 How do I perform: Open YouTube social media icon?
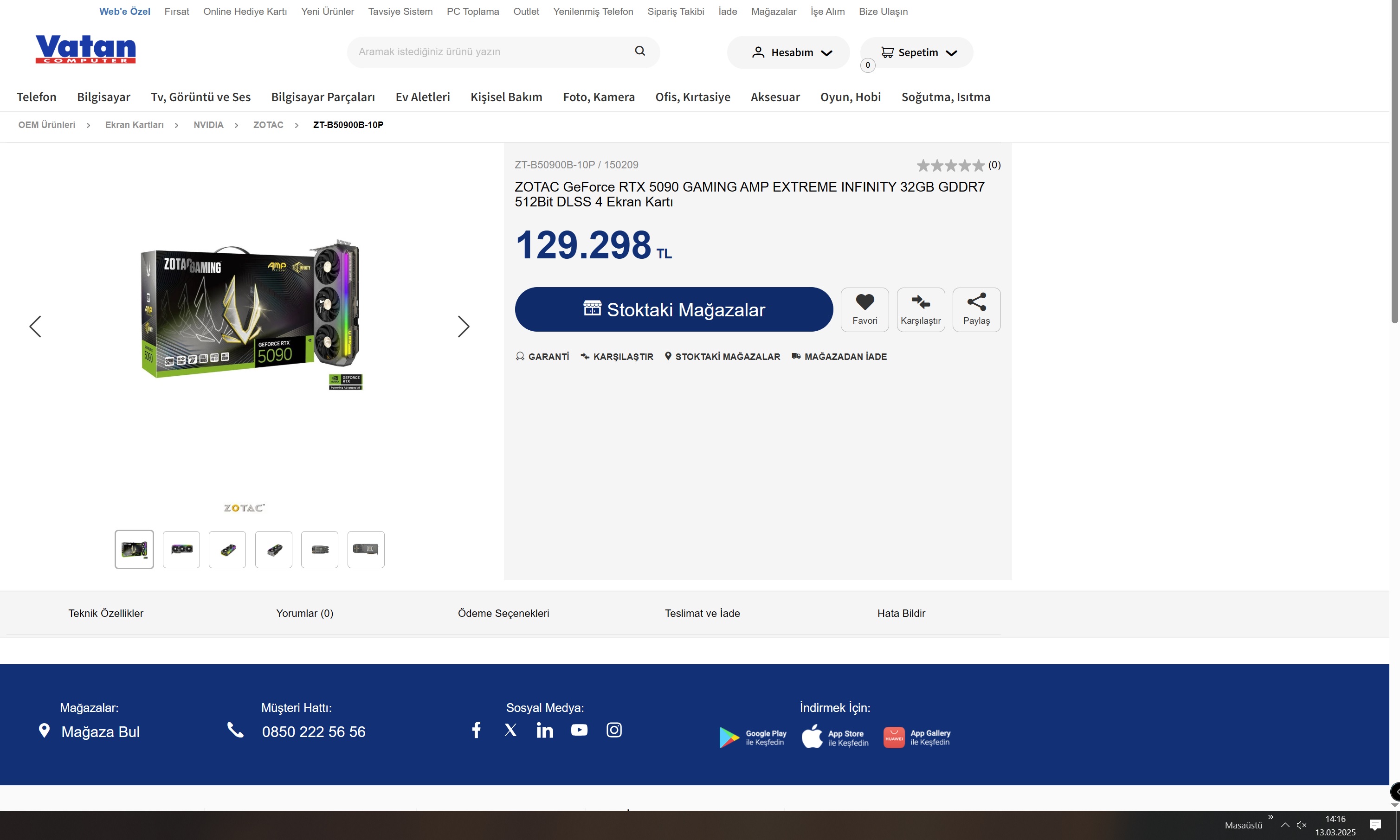(x=579, y=730)
